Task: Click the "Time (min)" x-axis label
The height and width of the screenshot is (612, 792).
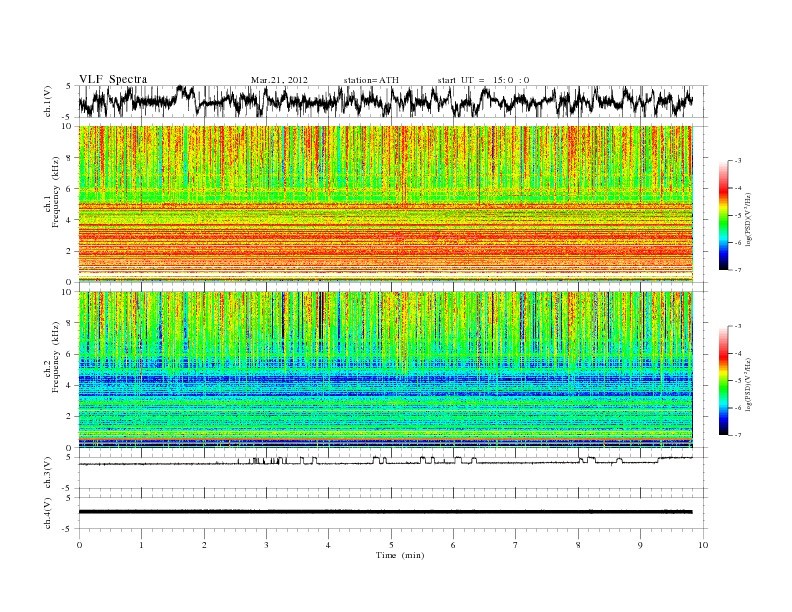Action: tap(400, 555)
